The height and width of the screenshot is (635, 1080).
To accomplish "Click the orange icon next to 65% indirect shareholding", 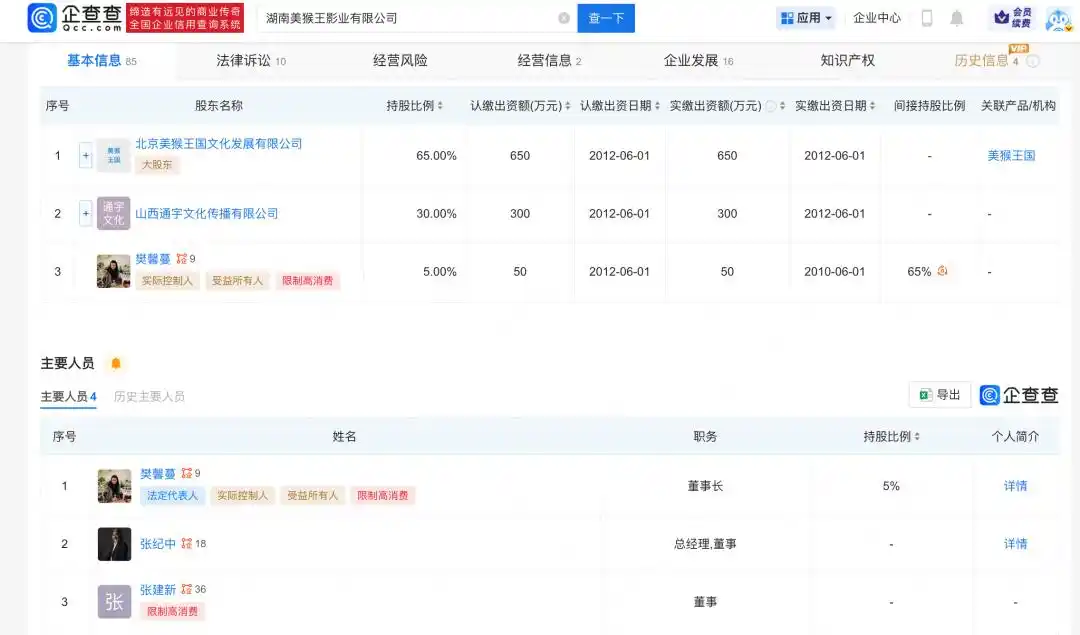I will point(940,271).
